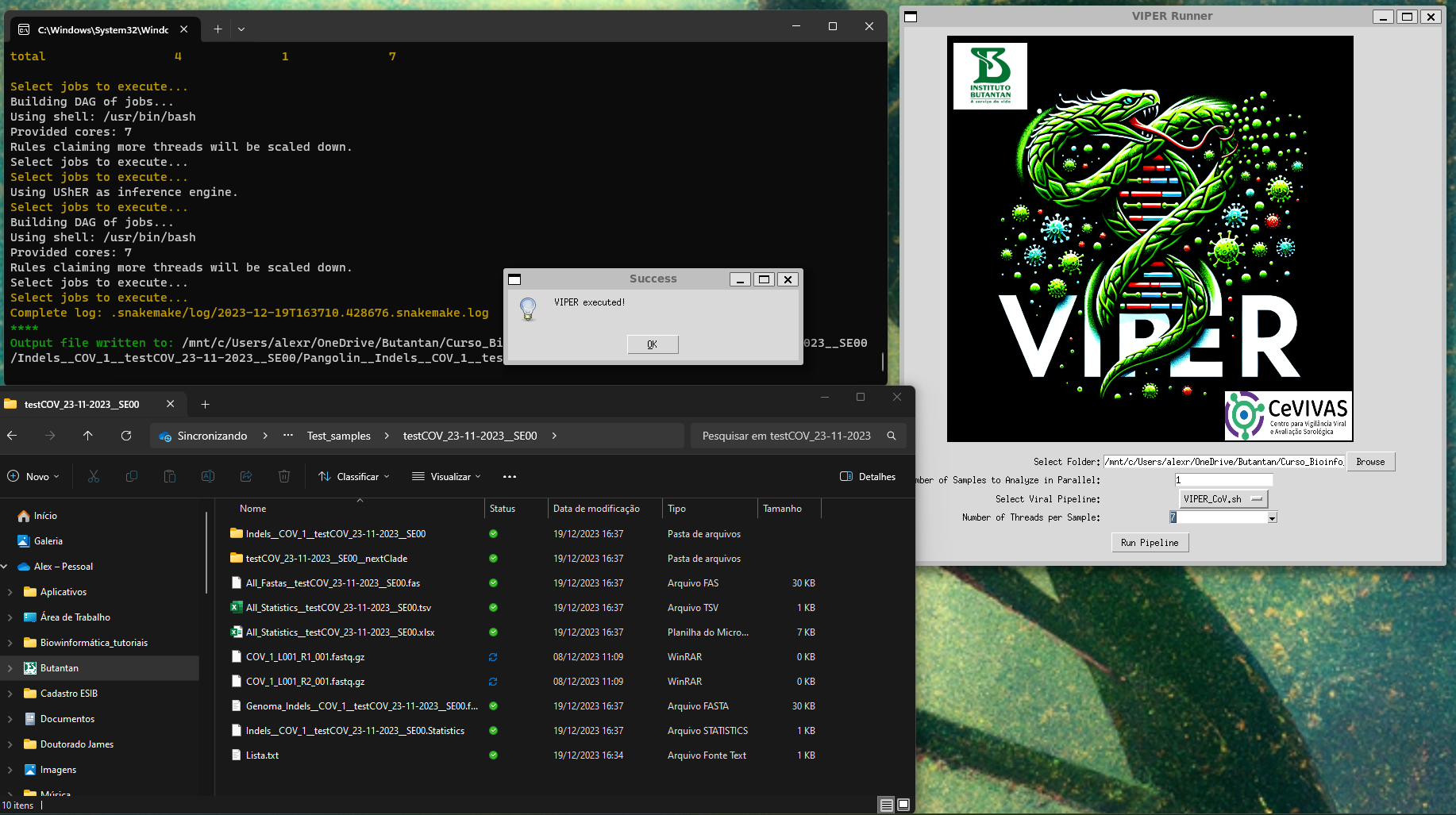Image resolution: width=1456 pixels, height=815 pixels.
Task: Click Test_samples breadcrumb
Action: click(x=339, y=436)
